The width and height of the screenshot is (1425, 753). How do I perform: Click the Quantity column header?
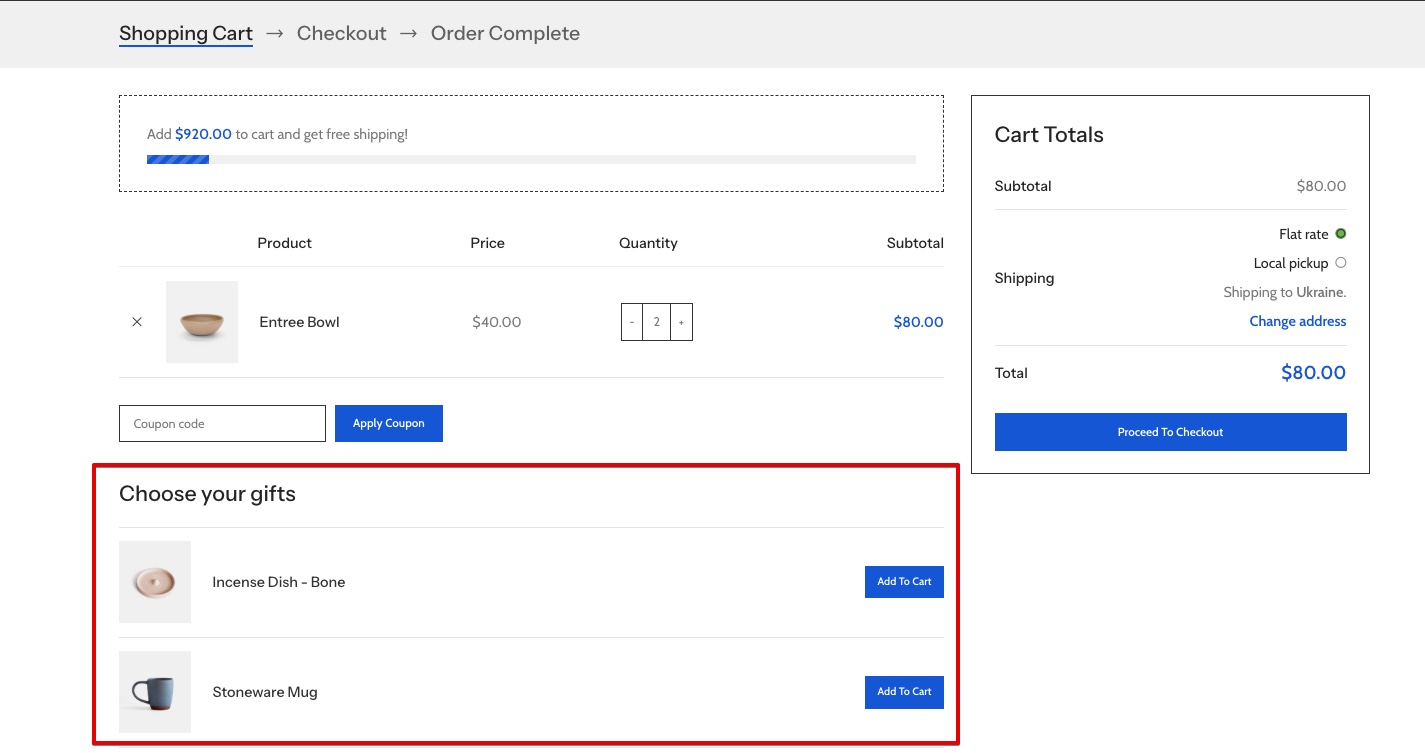tap(648, 243)
